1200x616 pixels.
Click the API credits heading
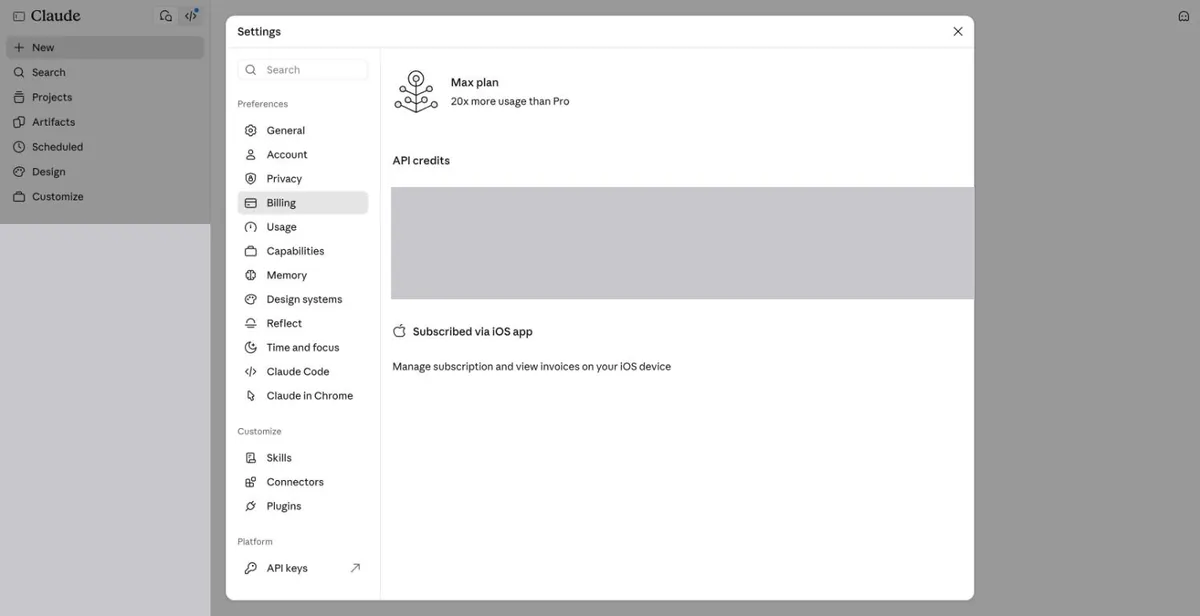pos(421,160)
